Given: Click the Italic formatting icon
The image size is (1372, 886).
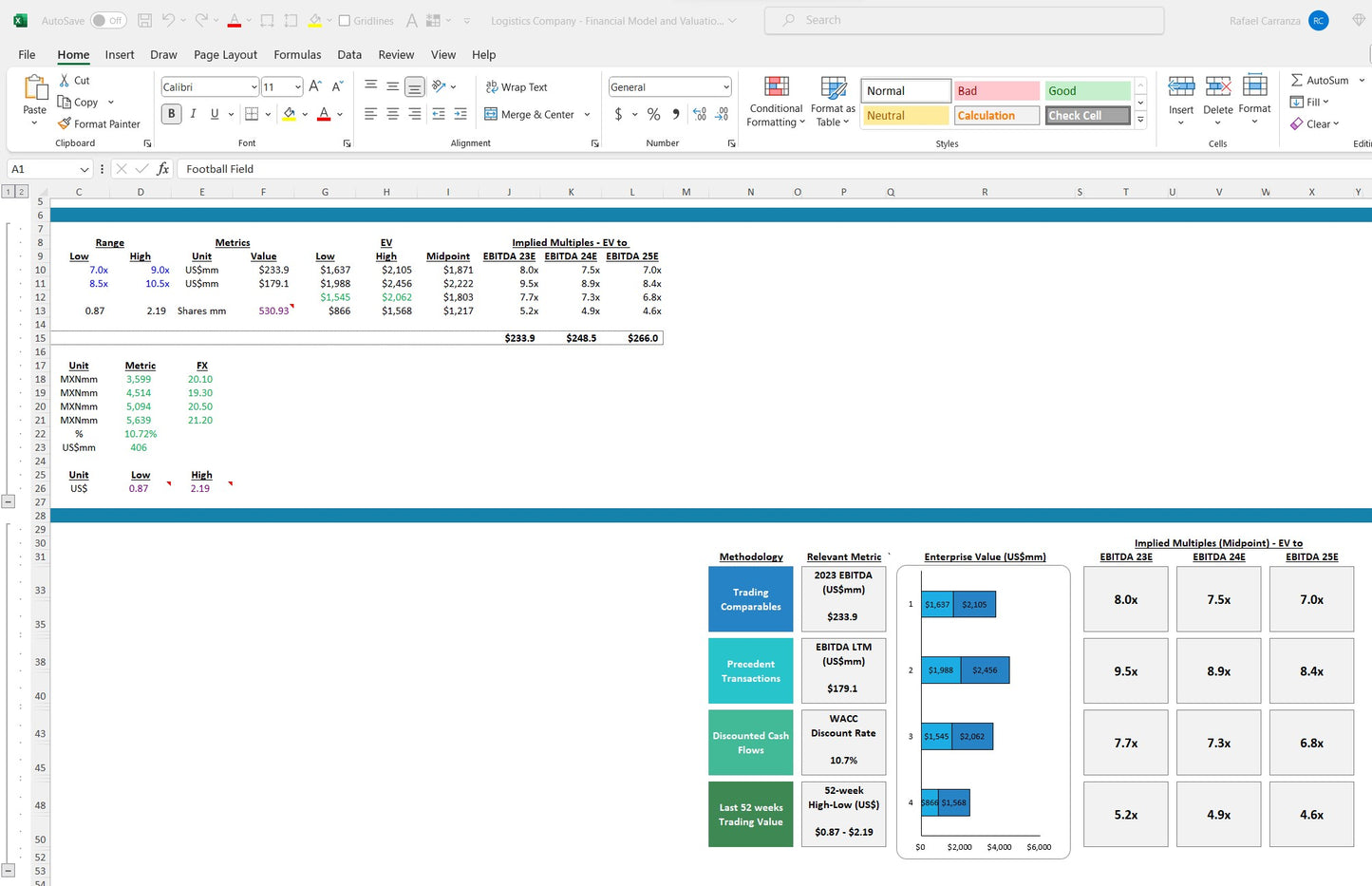Looking at the screenshot, I should tap(193, 114).
